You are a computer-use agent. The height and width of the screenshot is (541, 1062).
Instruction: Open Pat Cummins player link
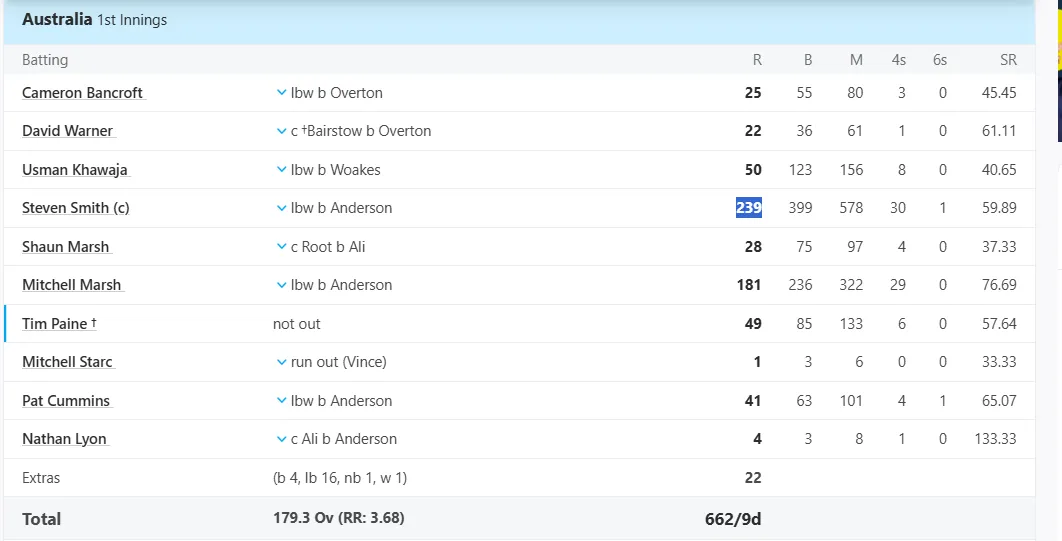(x=66, y=401)
